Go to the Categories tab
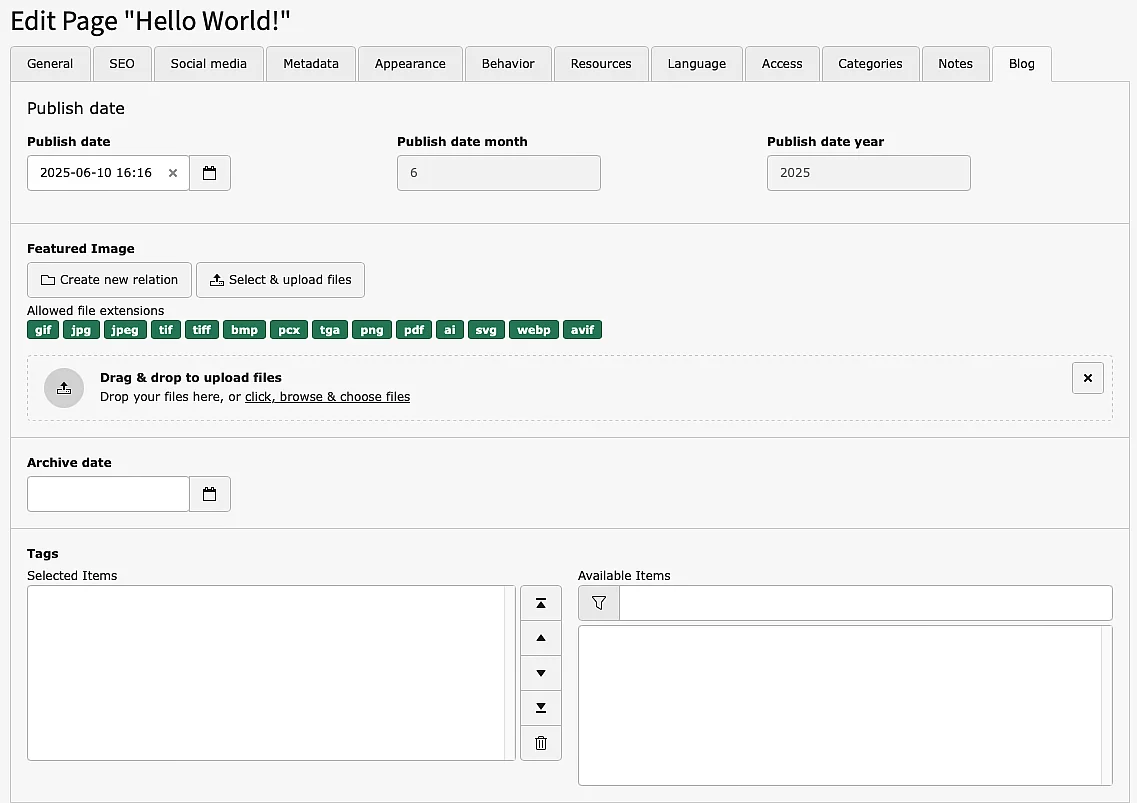1137x803 pixels. point(870,64)
